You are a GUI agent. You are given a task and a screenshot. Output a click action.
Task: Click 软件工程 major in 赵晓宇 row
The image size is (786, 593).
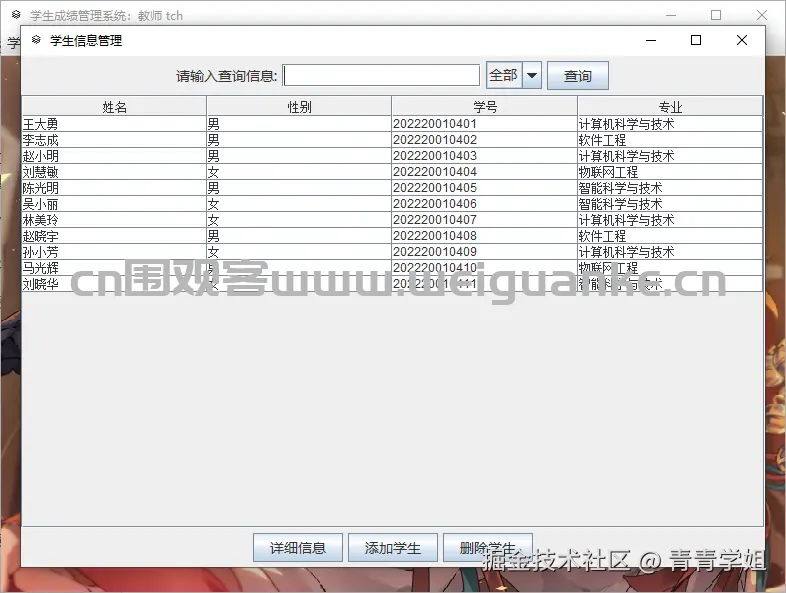coord(602,236)
